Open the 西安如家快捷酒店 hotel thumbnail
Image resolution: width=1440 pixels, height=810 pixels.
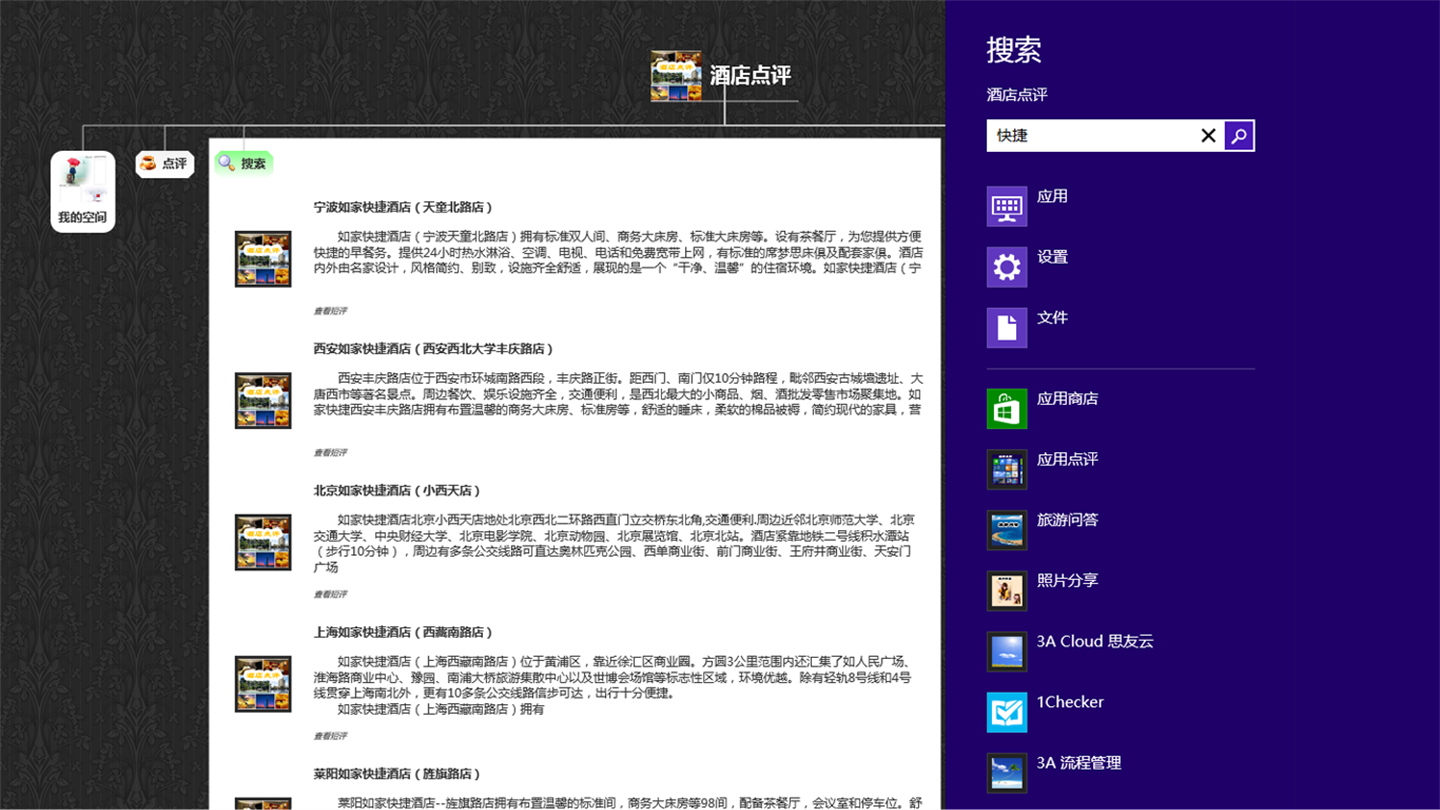263,401
